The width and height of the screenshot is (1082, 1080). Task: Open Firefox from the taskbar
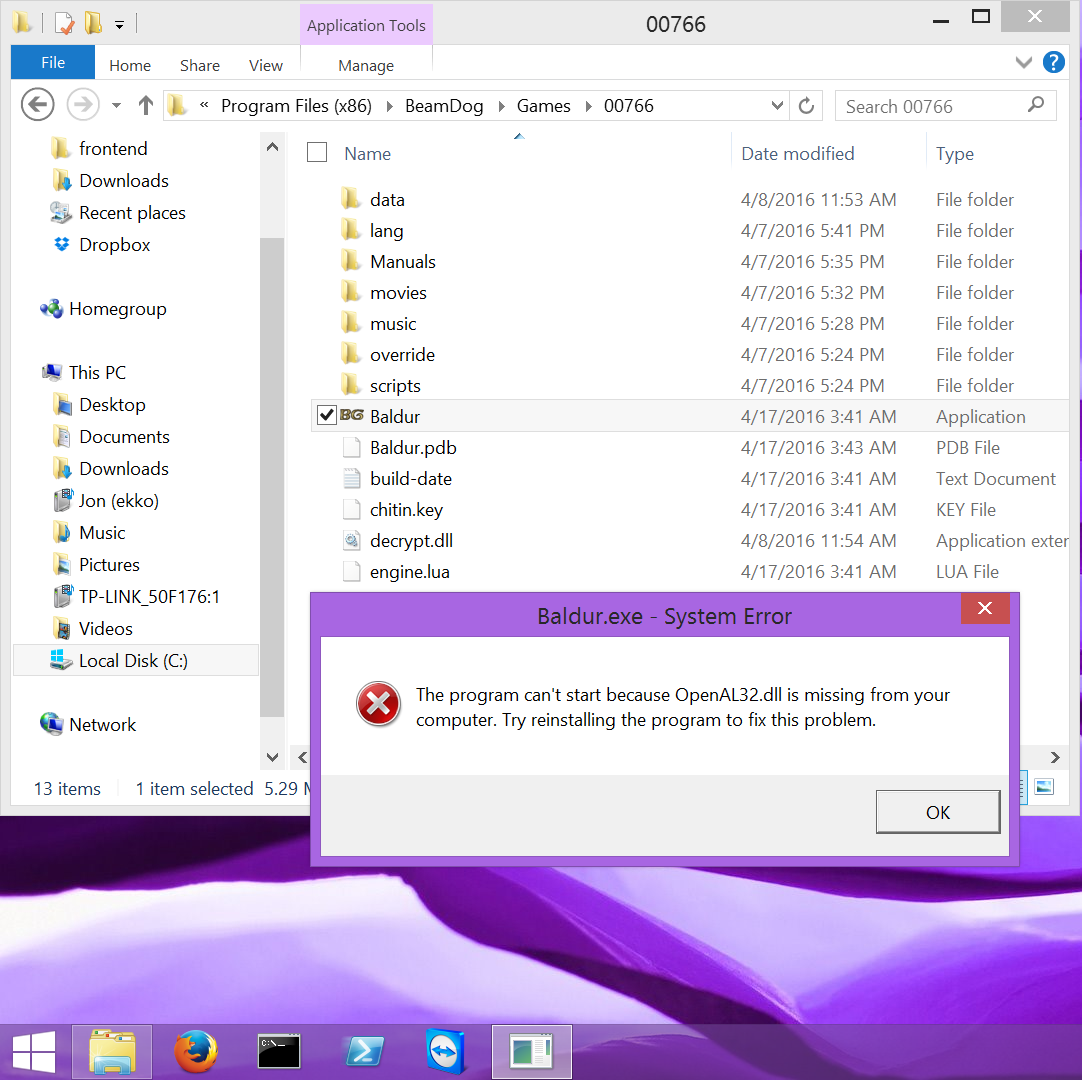pos(196,1052)
